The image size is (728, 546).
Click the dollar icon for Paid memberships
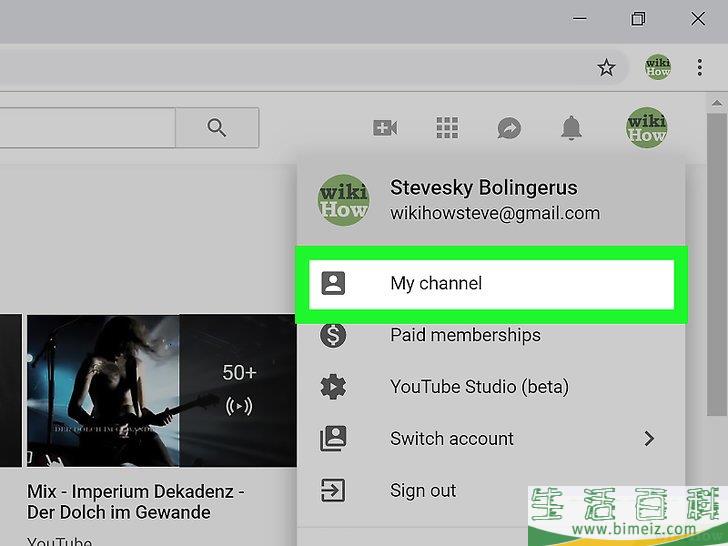333,335
